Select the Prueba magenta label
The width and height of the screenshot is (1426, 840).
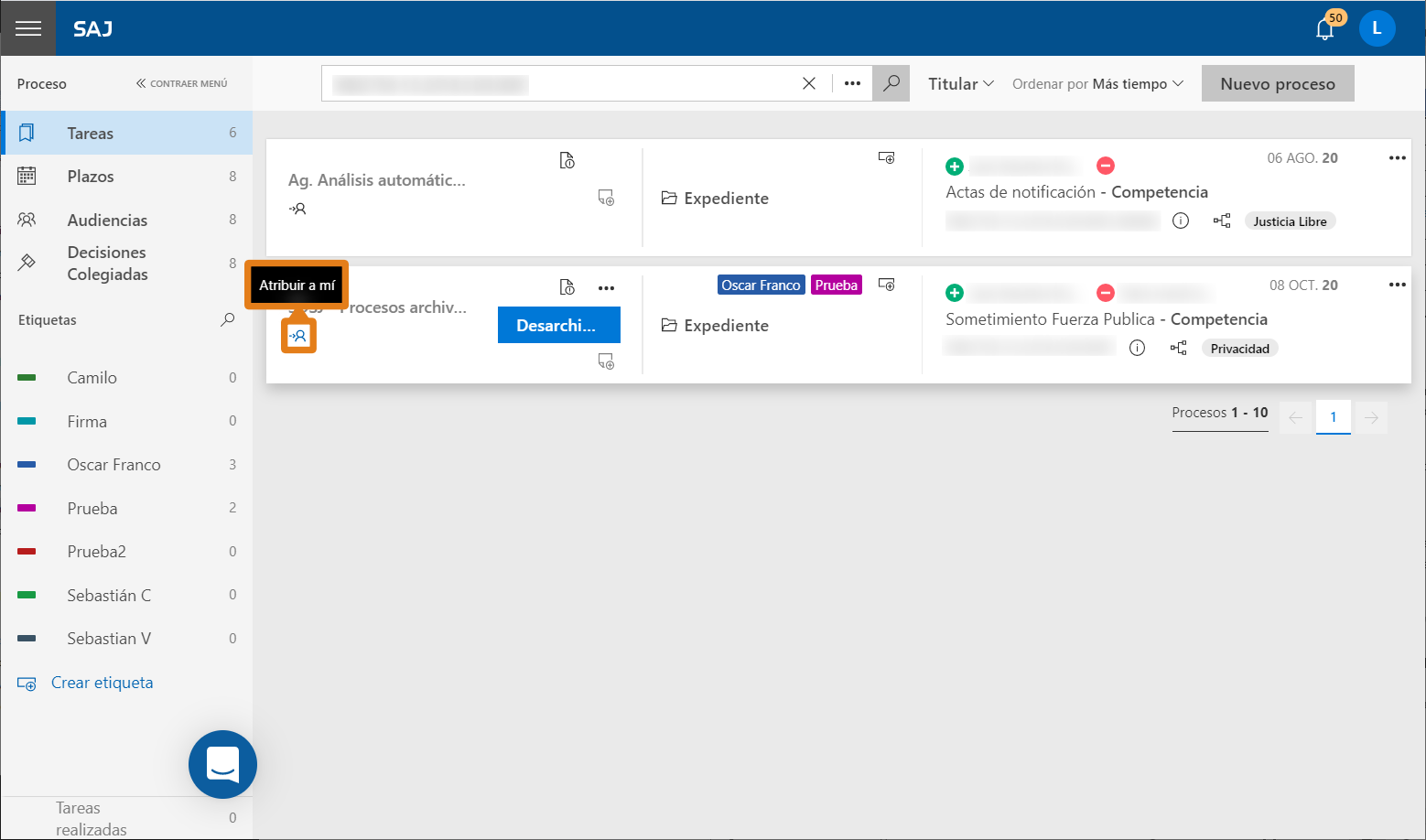pos(126,508)
